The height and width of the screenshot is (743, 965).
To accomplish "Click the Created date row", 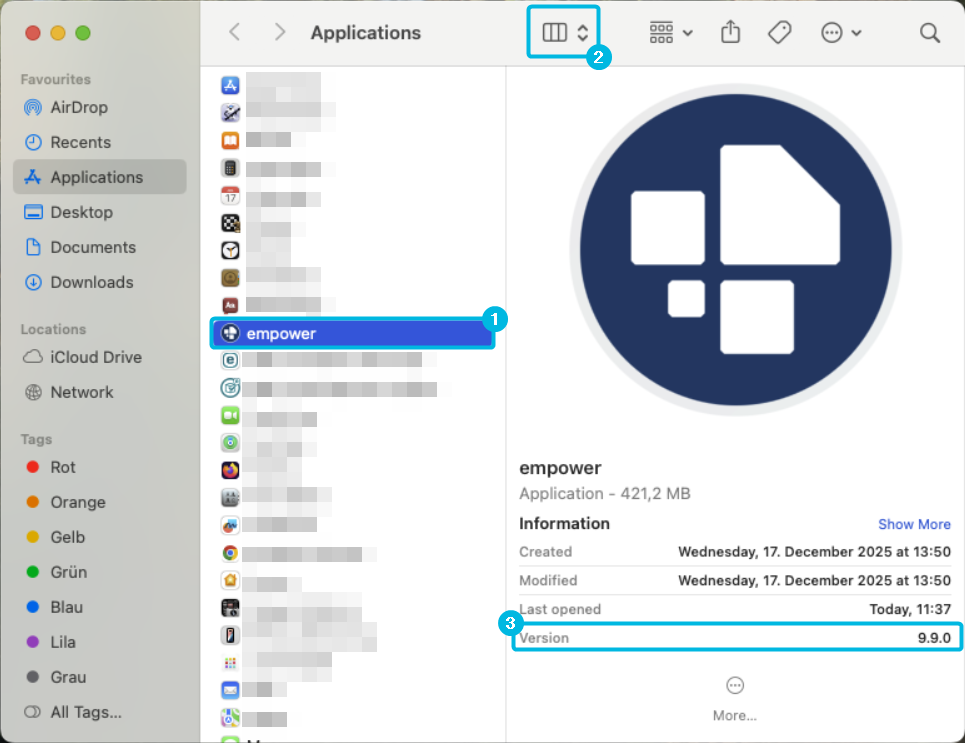I will (x=735, y=552).
